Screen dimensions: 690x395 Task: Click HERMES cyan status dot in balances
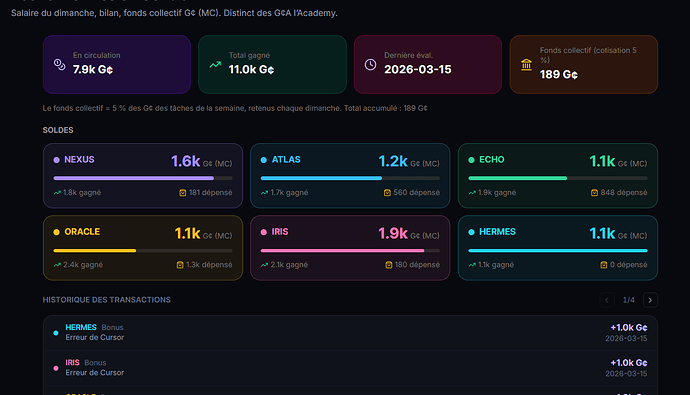(471, 232)
